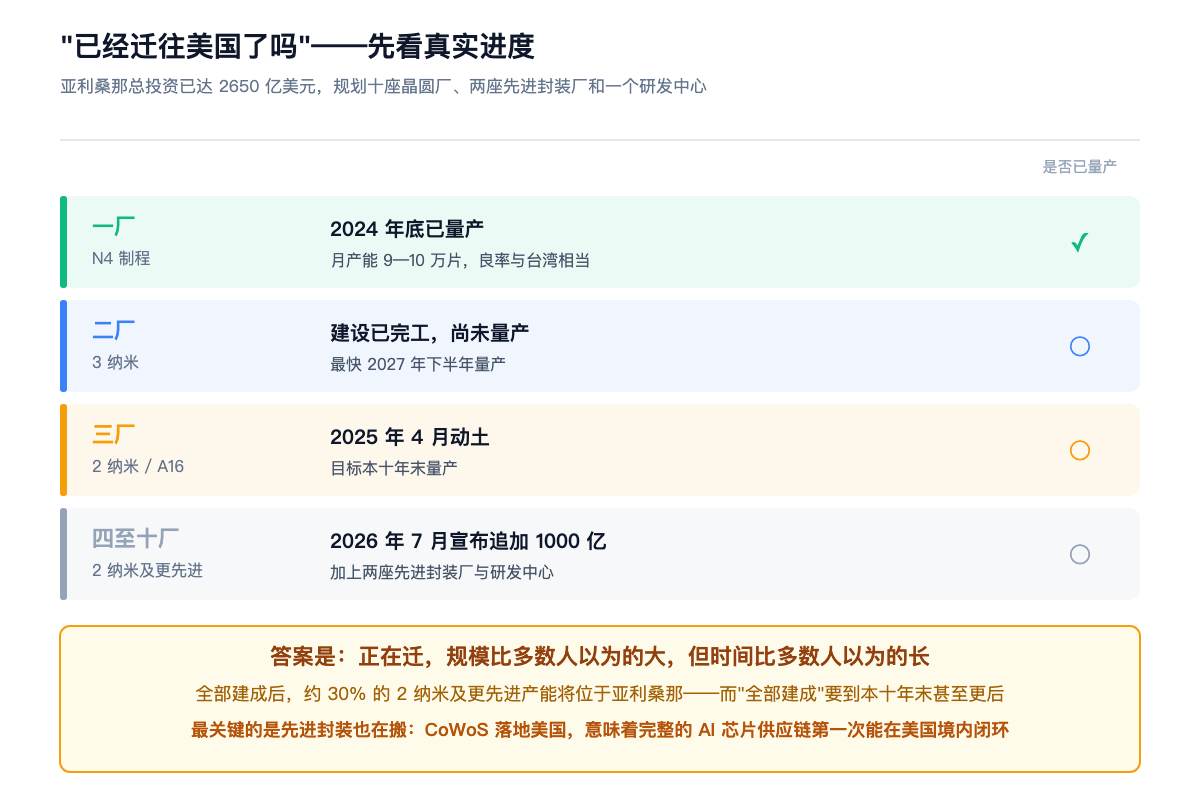Click the 2 纳米 / A16 label
The image size is (1200, 792).
(x=138, y=466)
